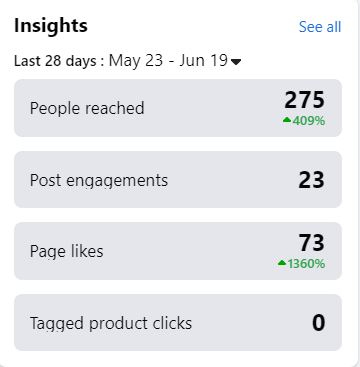Click the 275 people reached number
Screen dimensions: 360x367
click(x=304, y=100)
